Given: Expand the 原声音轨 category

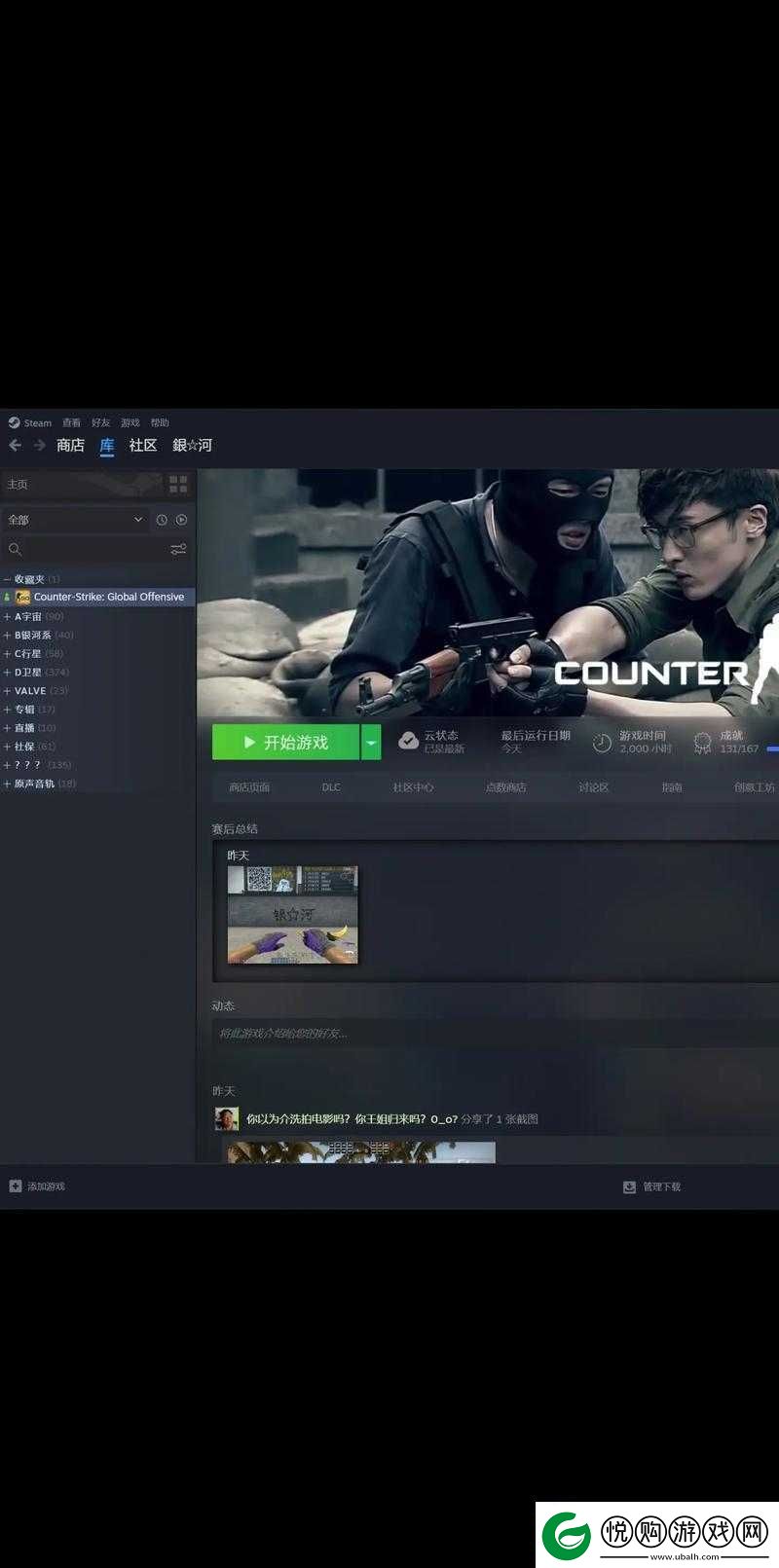Looking at the screenshot, I should (7, 784).
